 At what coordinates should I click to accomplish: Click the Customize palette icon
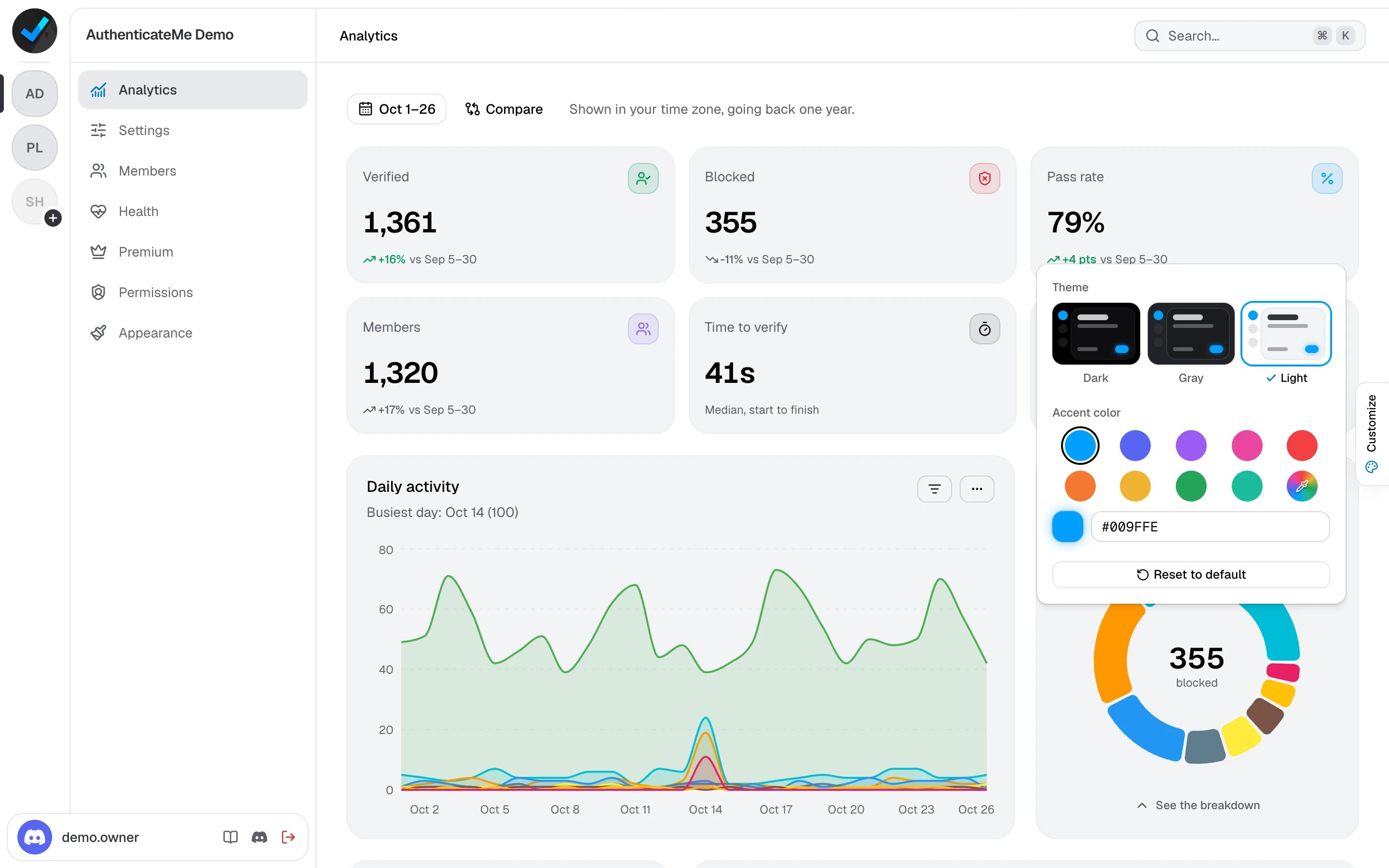[1372, 467]
